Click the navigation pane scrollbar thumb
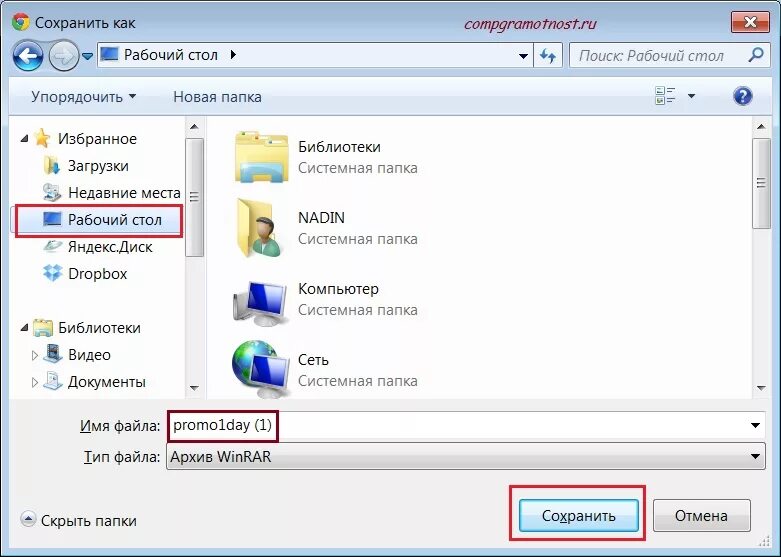This screenshot has width=781, height=557. (194, 197)
